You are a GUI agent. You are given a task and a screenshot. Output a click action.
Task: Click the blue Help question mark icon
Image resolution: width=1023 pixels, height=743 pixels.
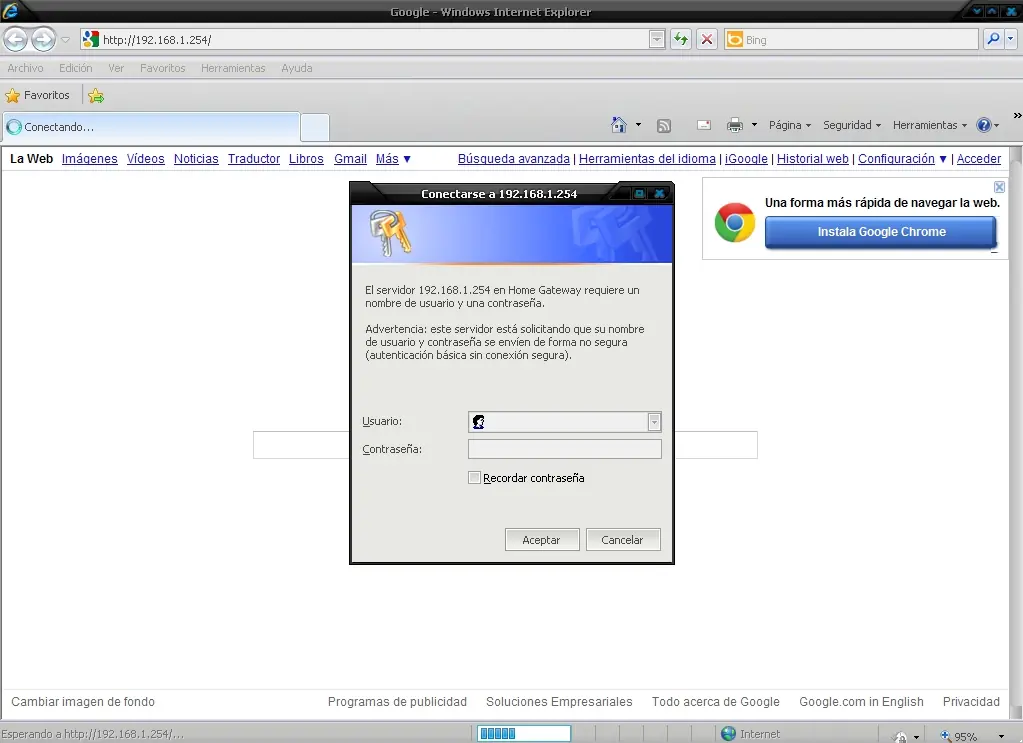pyautogui.click(x=984, y=125)
